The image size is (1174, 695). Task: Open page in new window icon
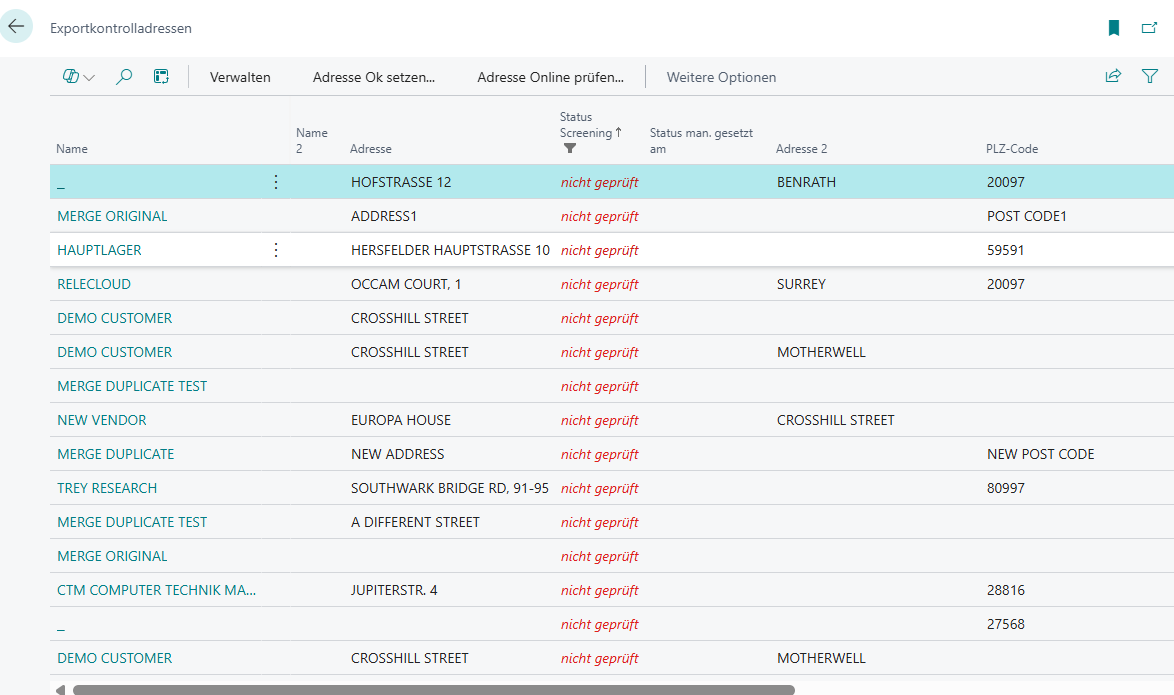pyautogui.click(x=1149, y=28)
